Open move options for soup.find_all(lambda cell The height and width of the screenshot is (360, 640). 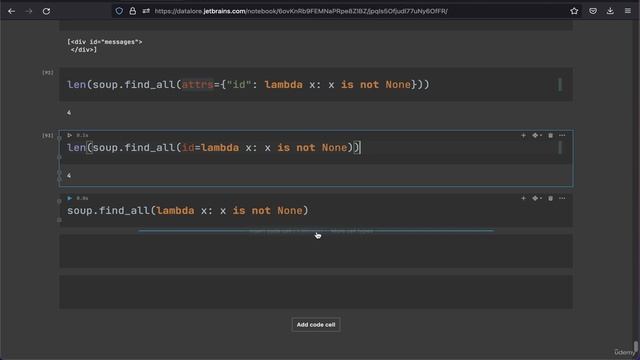[536, 198]
